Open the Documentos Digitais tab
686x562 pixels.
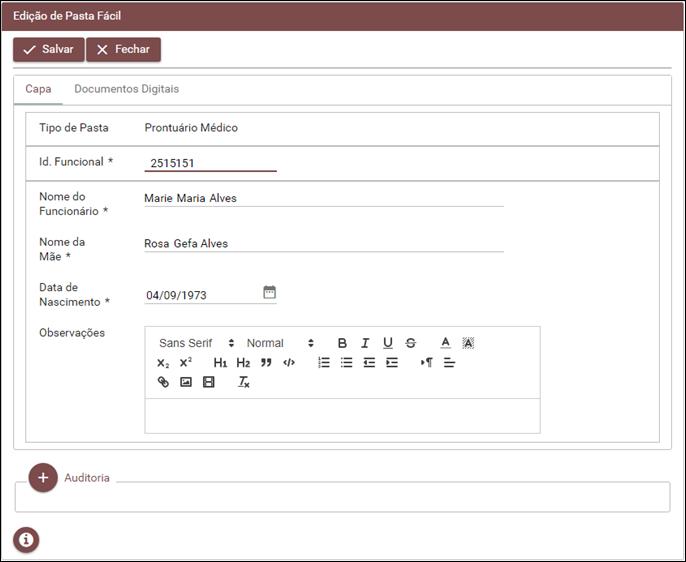pyautogui.click(x=126, y=89)
